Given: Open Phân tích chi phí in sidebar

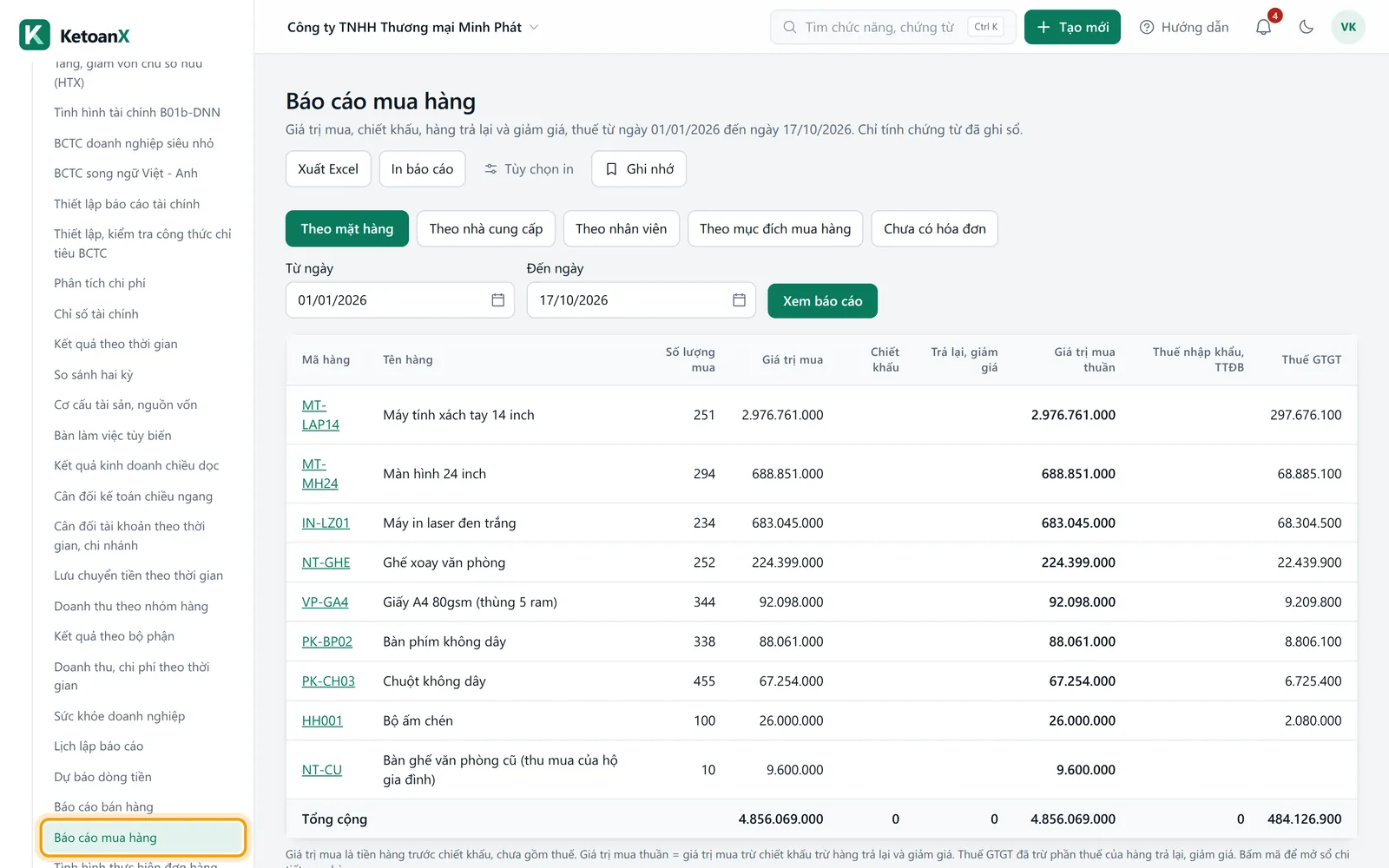Looking at the screenshot, I should coord(100,283).
